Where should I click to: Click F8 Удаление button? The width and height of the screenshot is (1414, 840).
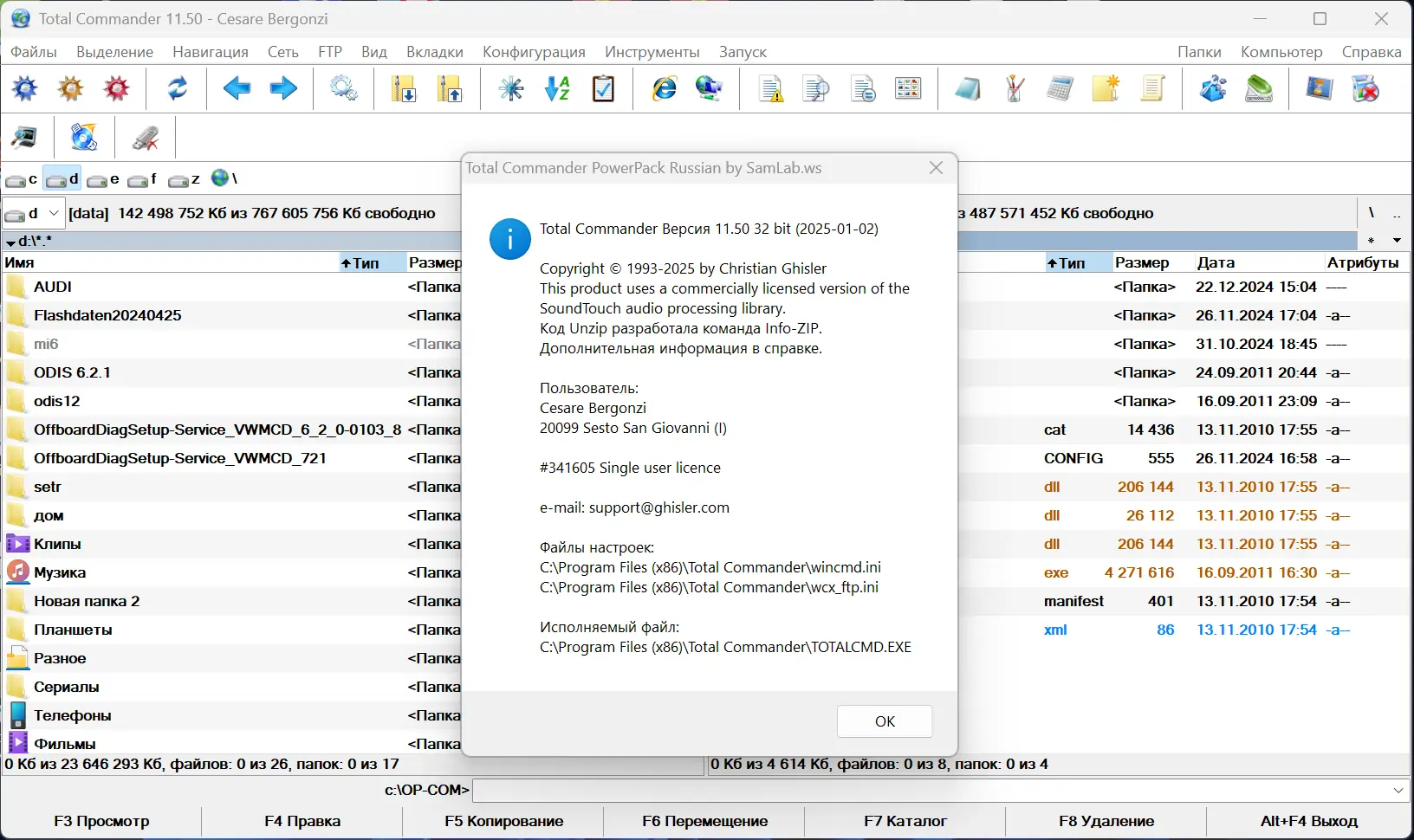click(x=1106, y=821)
